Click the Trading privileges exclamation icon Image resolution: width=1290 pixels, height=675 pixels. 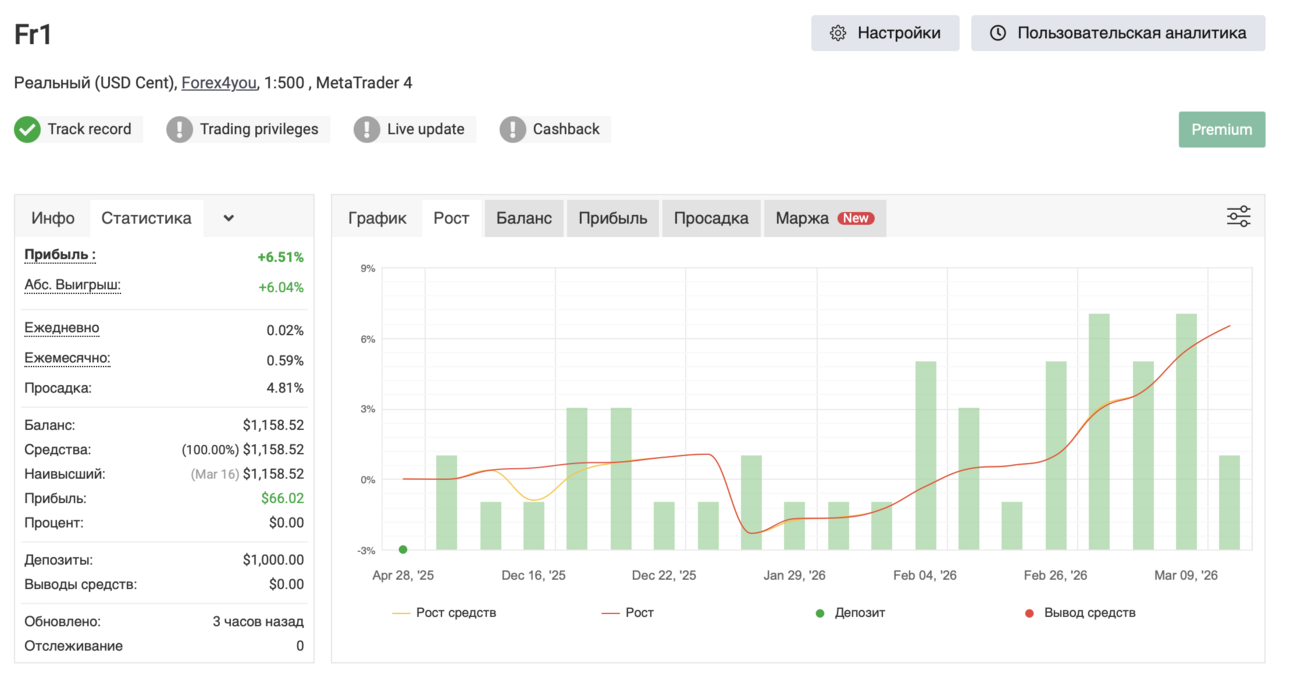(x=179, y=129)
